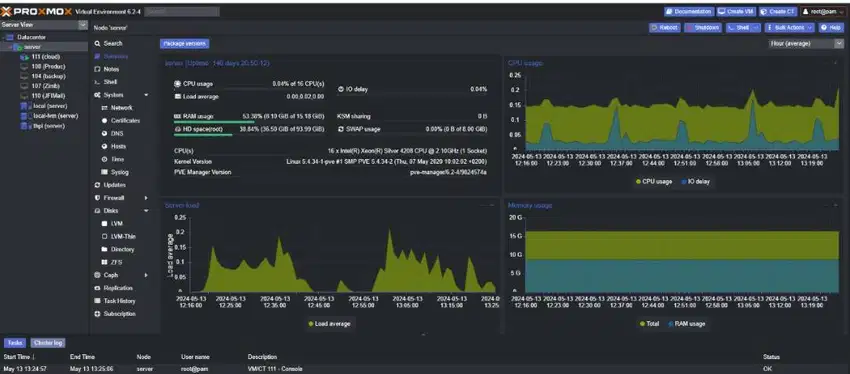Image resolution: width=850 pixels, height=374 pixels.
Task: Collapse the Disks submenu
Action: tap(146, 211)
